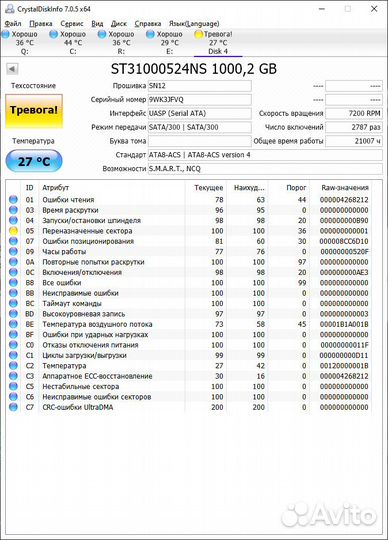The image size is (388, 540).
Task: Click status icon for Высокоуровневая запись
Action: 13,314
